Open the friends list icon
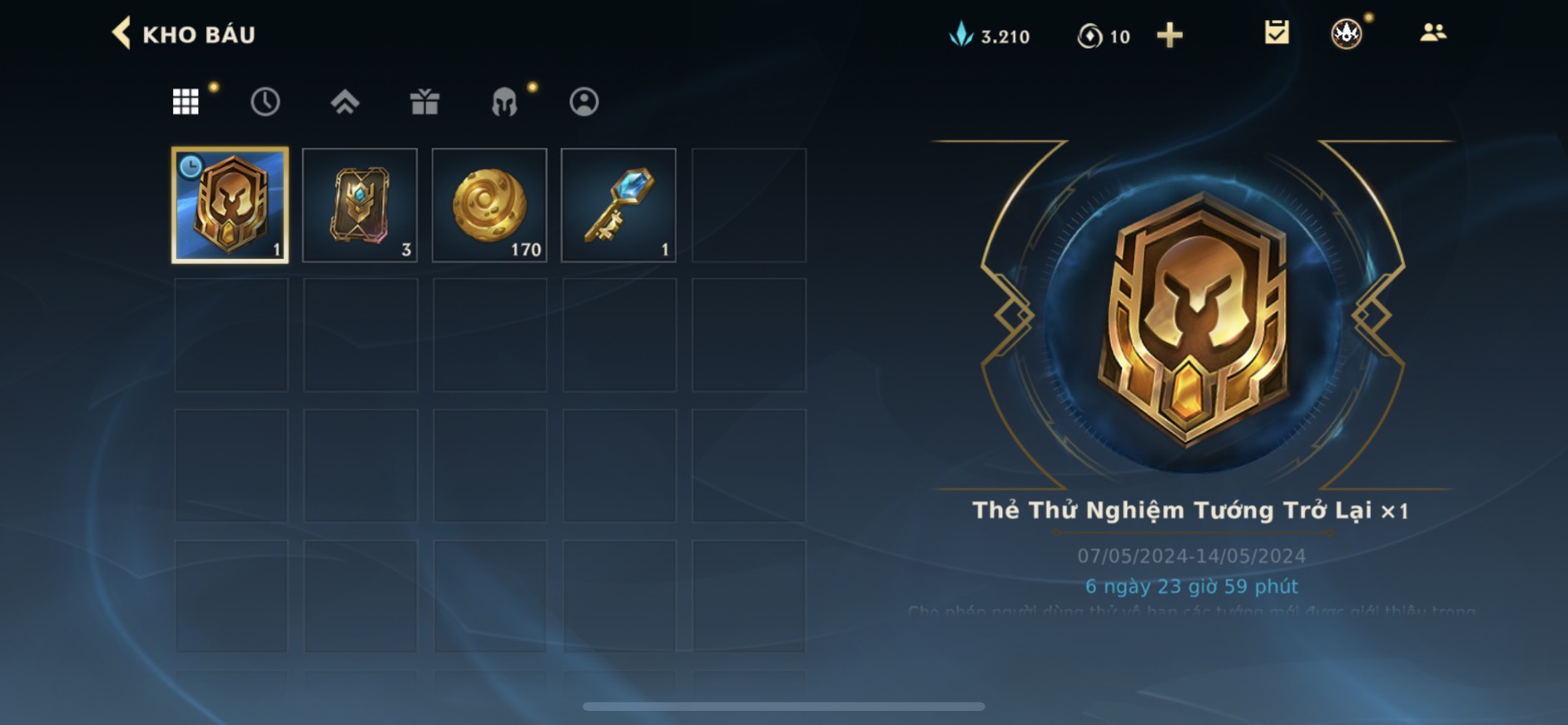 tap(1432, 32)
